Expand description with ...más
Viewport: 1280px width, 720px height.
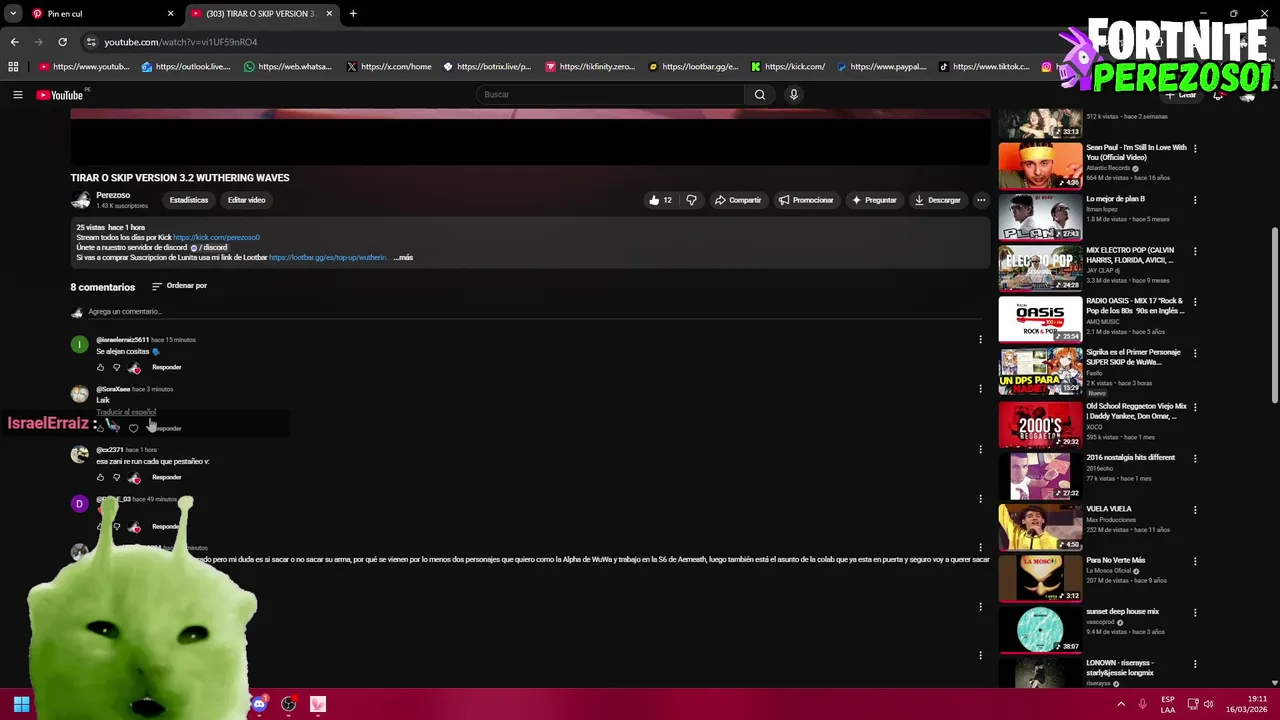pos(403,257)
